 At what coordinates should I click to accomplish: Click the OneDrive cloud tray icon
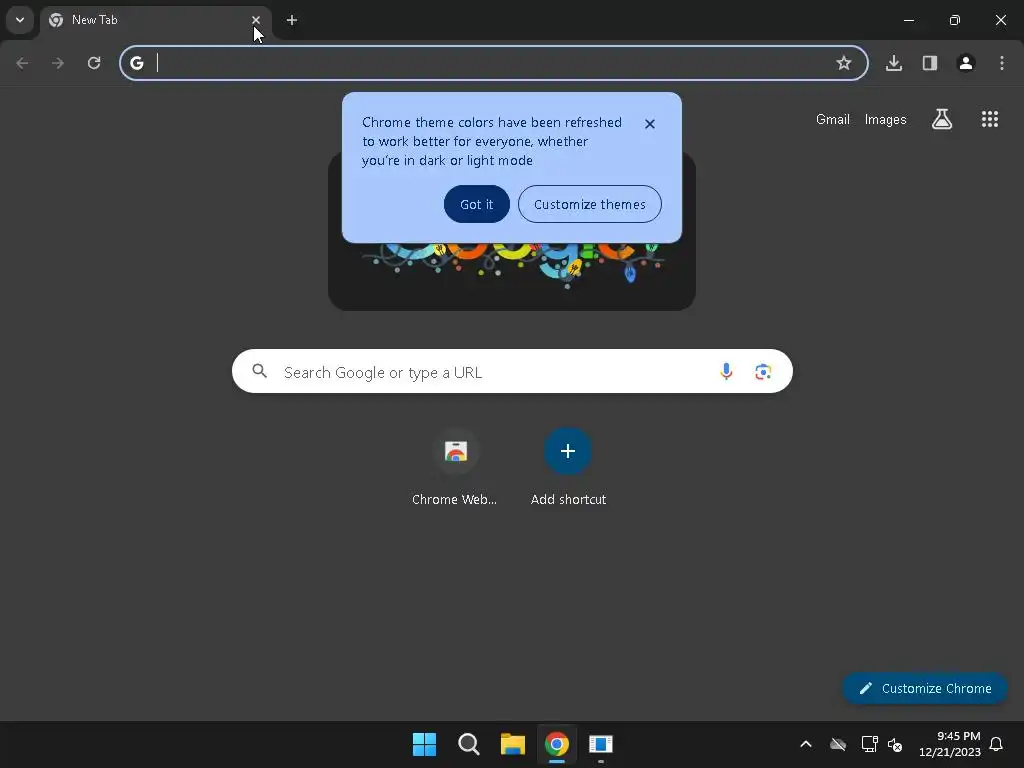pyautogui.click(x=838, y=744)
